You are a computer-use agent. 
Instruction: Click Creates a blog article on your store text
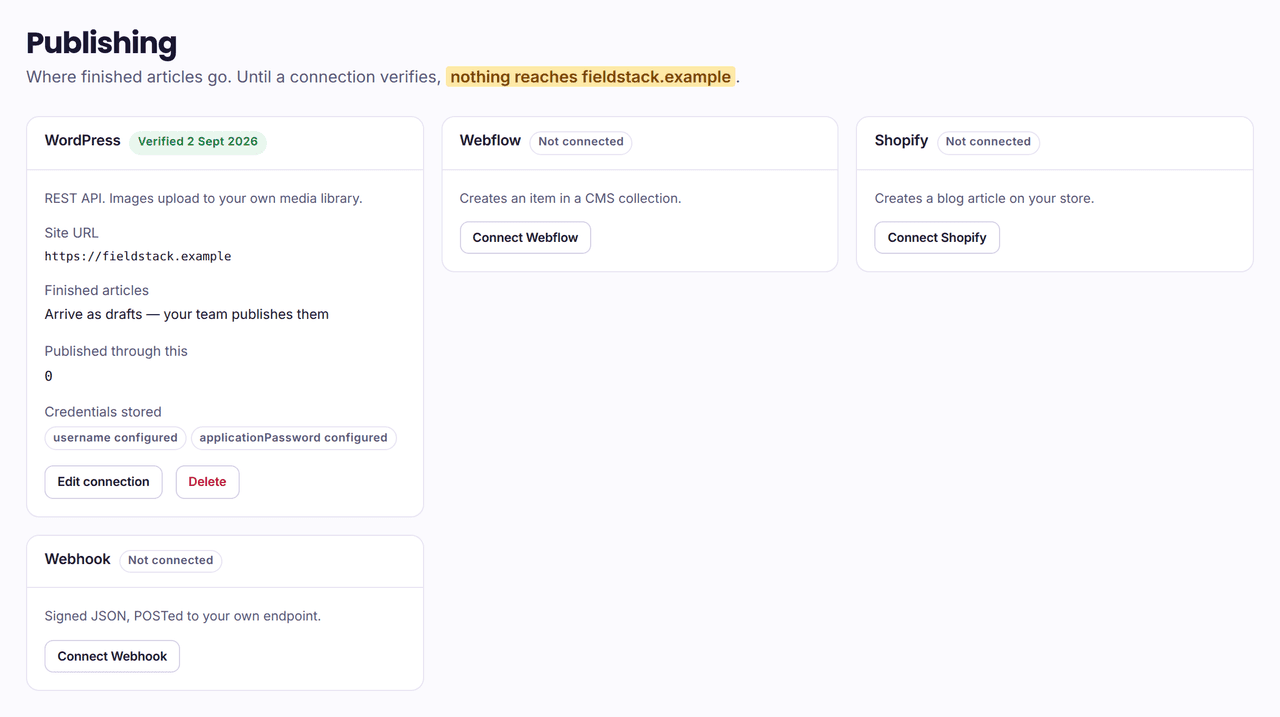click(x=984, y=199)
